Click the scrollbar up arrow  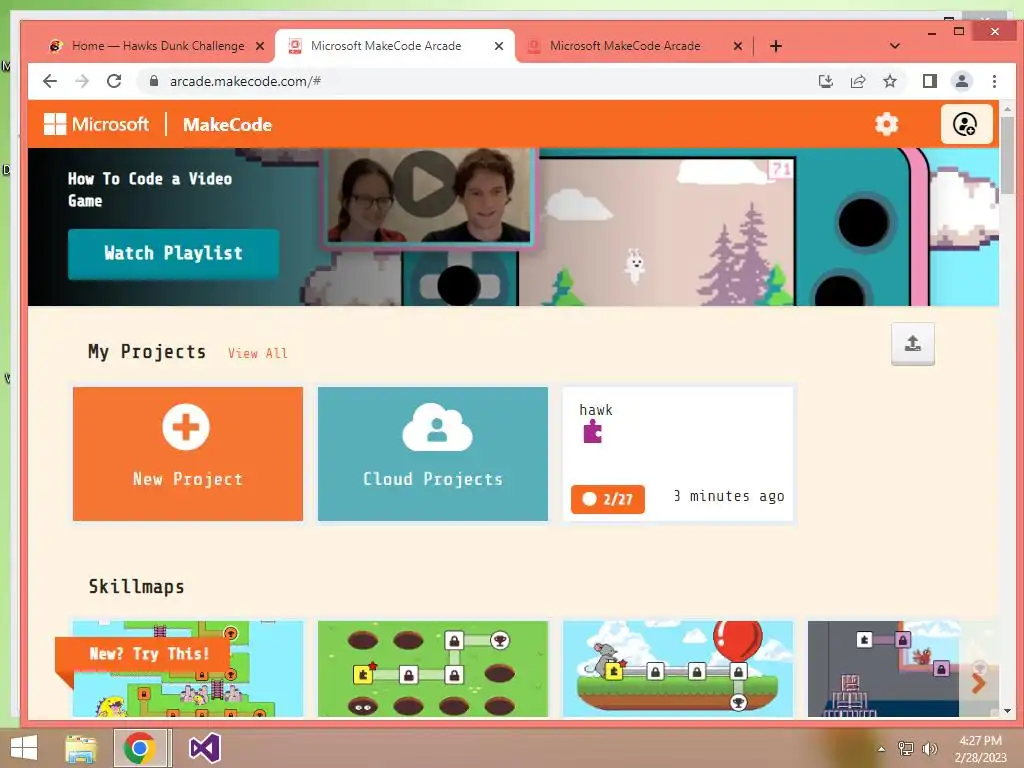[x=1007, y=109]
